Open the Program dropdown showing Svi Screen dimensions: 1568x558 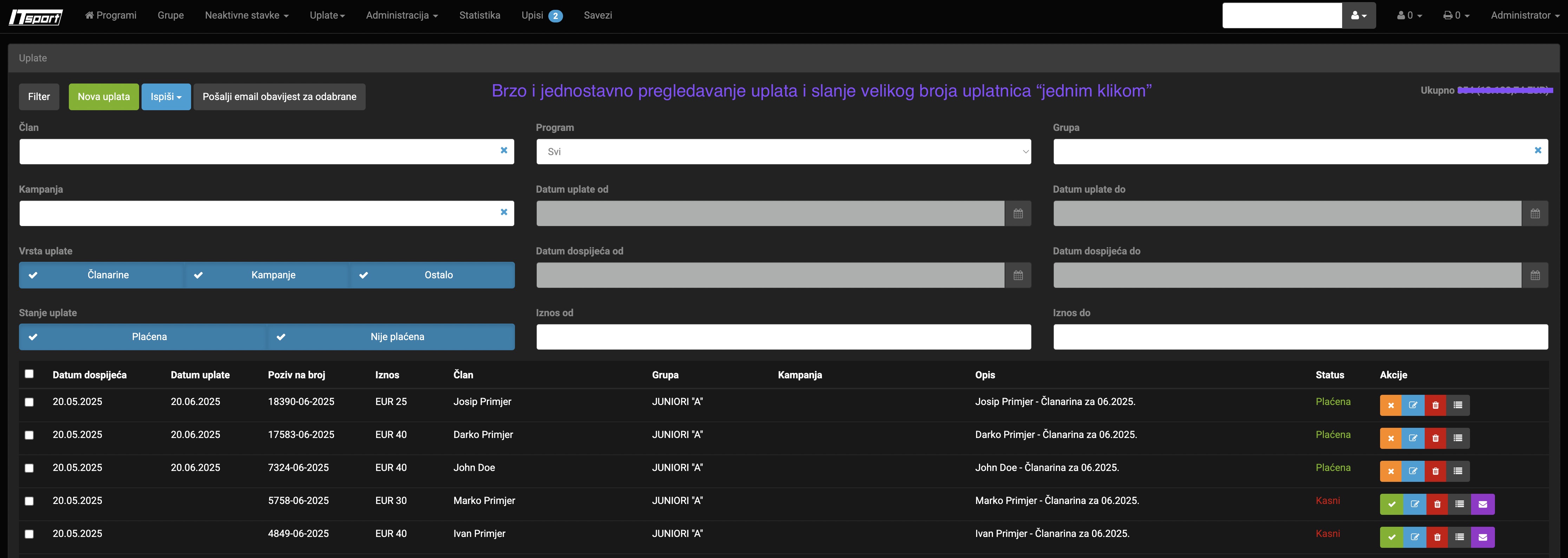click(x=783, y=152)
